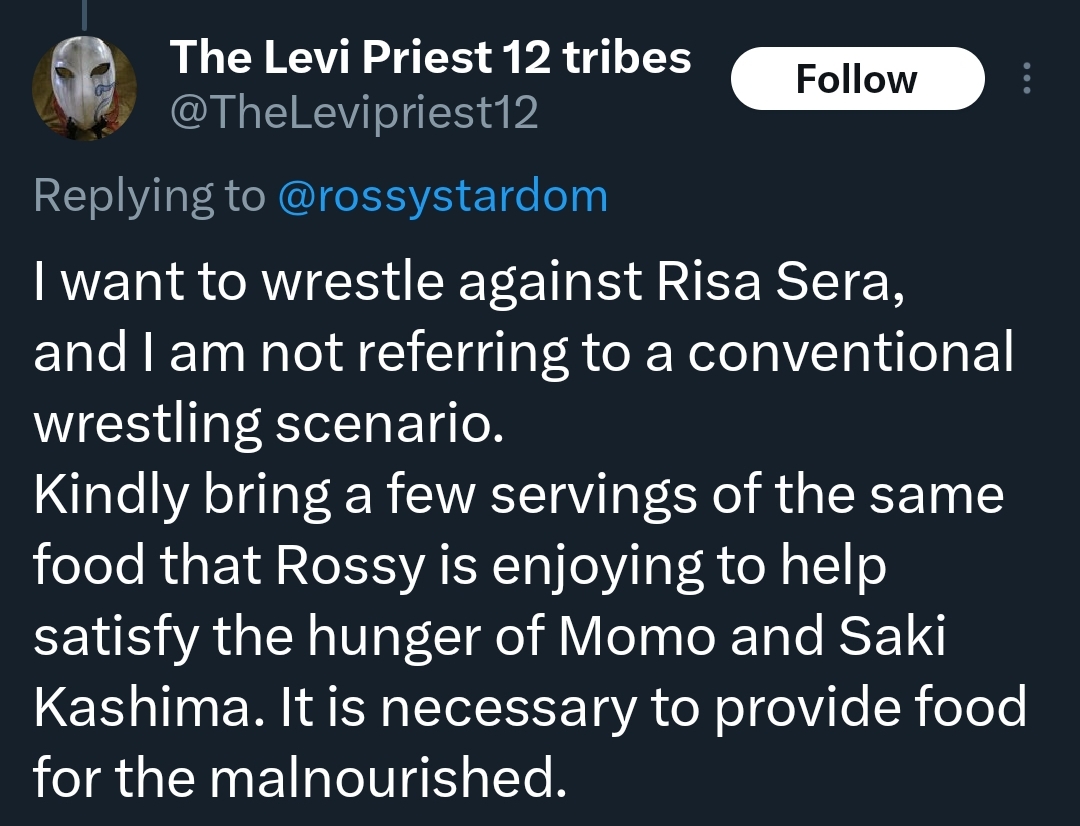Click the phrase 'wrestling scenario.' in the tweet
The image size is (1080, 826).
(x=269, y=423)
